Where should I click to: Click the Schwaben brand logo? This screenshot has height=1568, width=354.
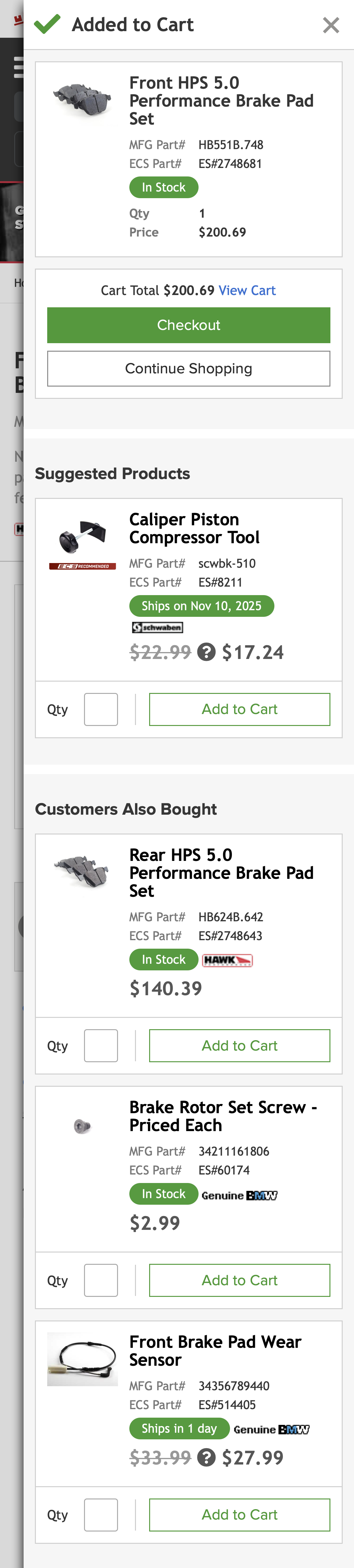pos(157,628)
